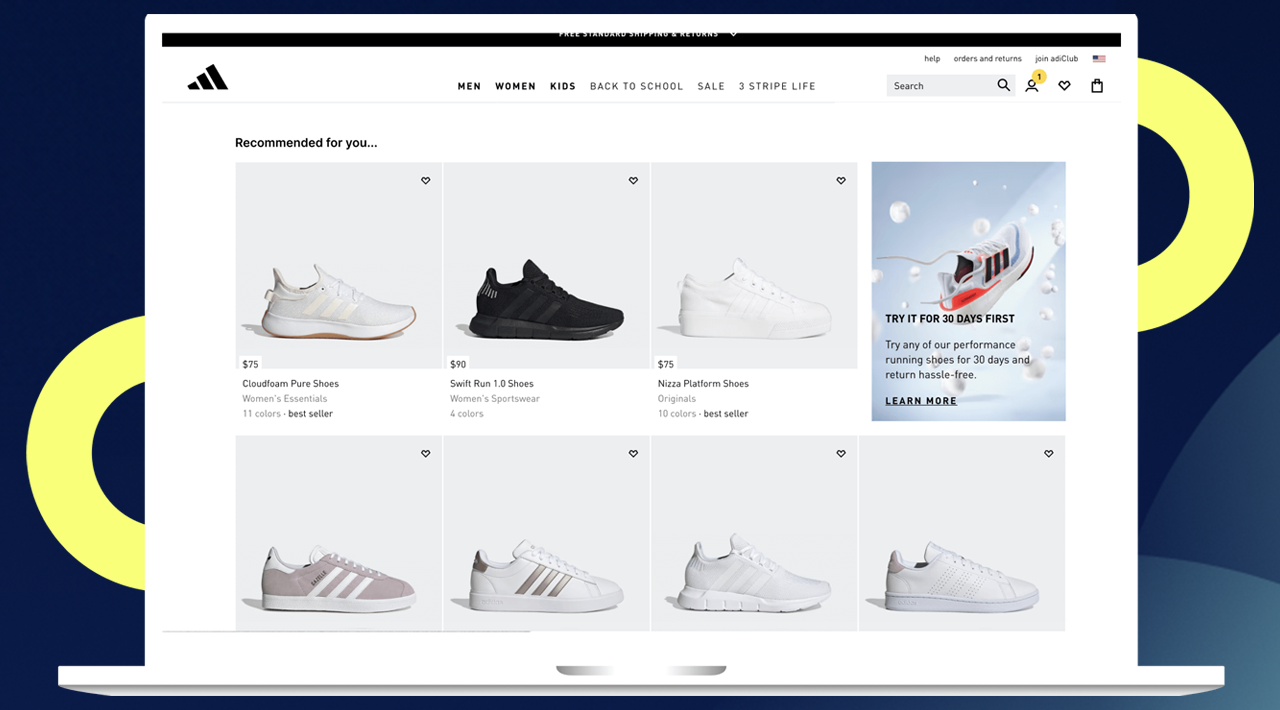Viewport: 1280px width, 710px height.
Task: Click the $90 price tag
Action: (x=458, y=364)
